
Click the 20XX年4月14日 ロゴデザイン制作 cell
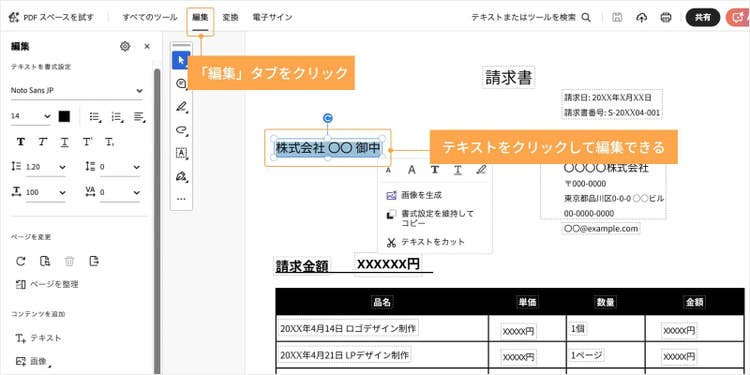click(x=348, y=329)
